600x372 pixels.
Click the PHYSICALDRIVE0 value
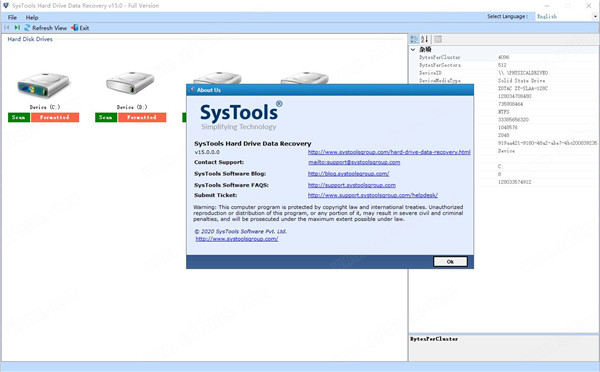[523, 73]
